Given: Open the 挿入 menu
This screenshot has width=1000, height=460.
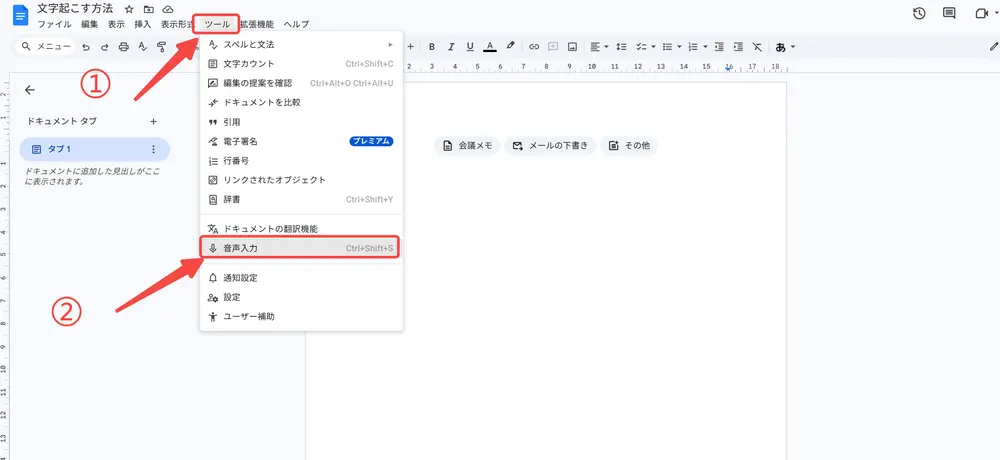Looking at the screenshot, I should pyautogui.click(x=143, y=24).
